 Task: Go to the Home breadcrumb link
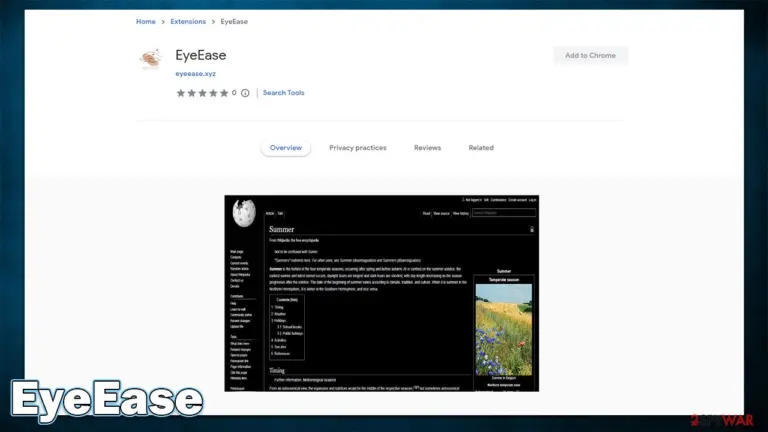pos(145,22)
